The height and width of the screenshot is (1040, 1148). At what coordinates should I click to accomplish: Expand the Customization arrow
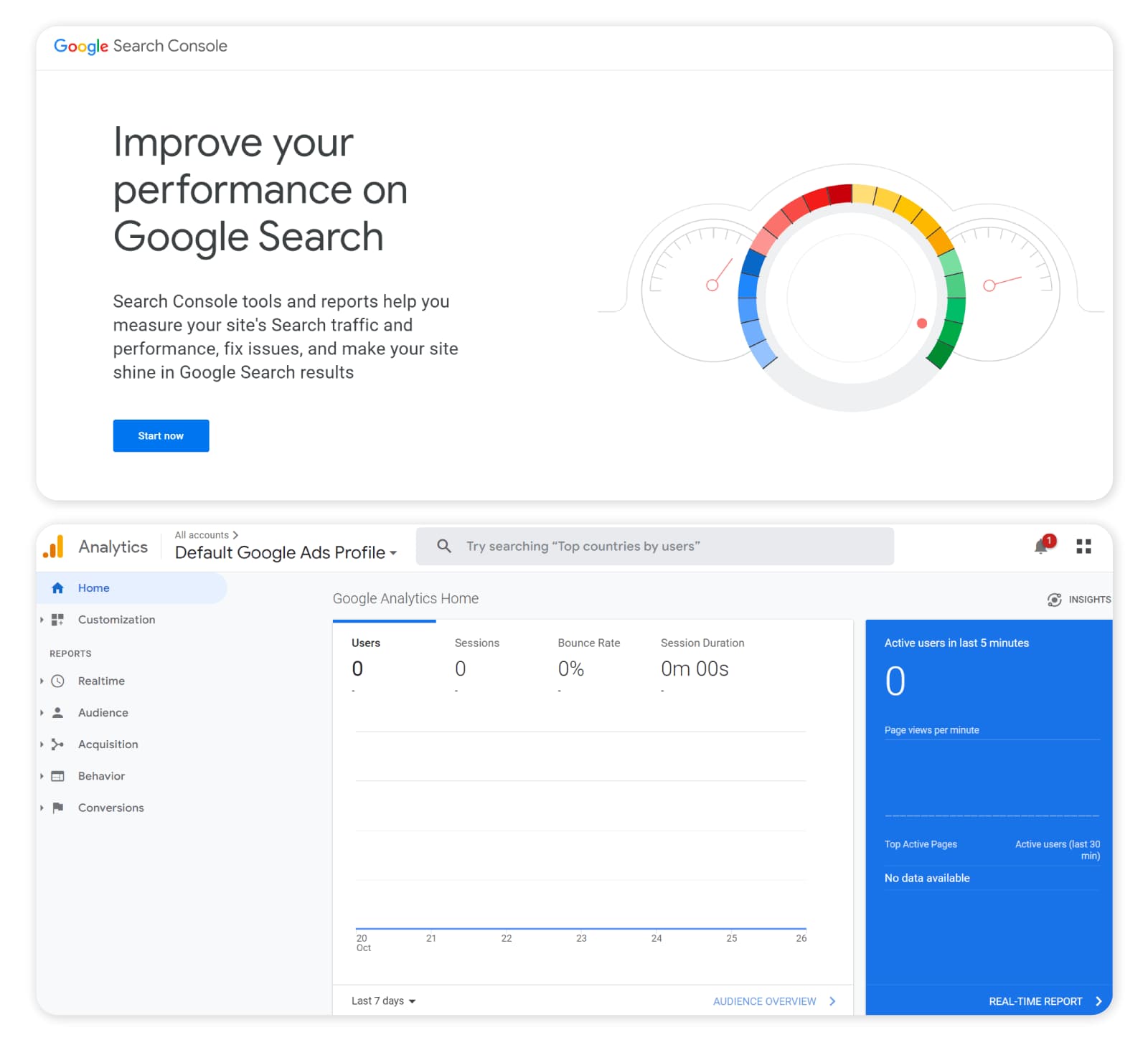[42, 620]
